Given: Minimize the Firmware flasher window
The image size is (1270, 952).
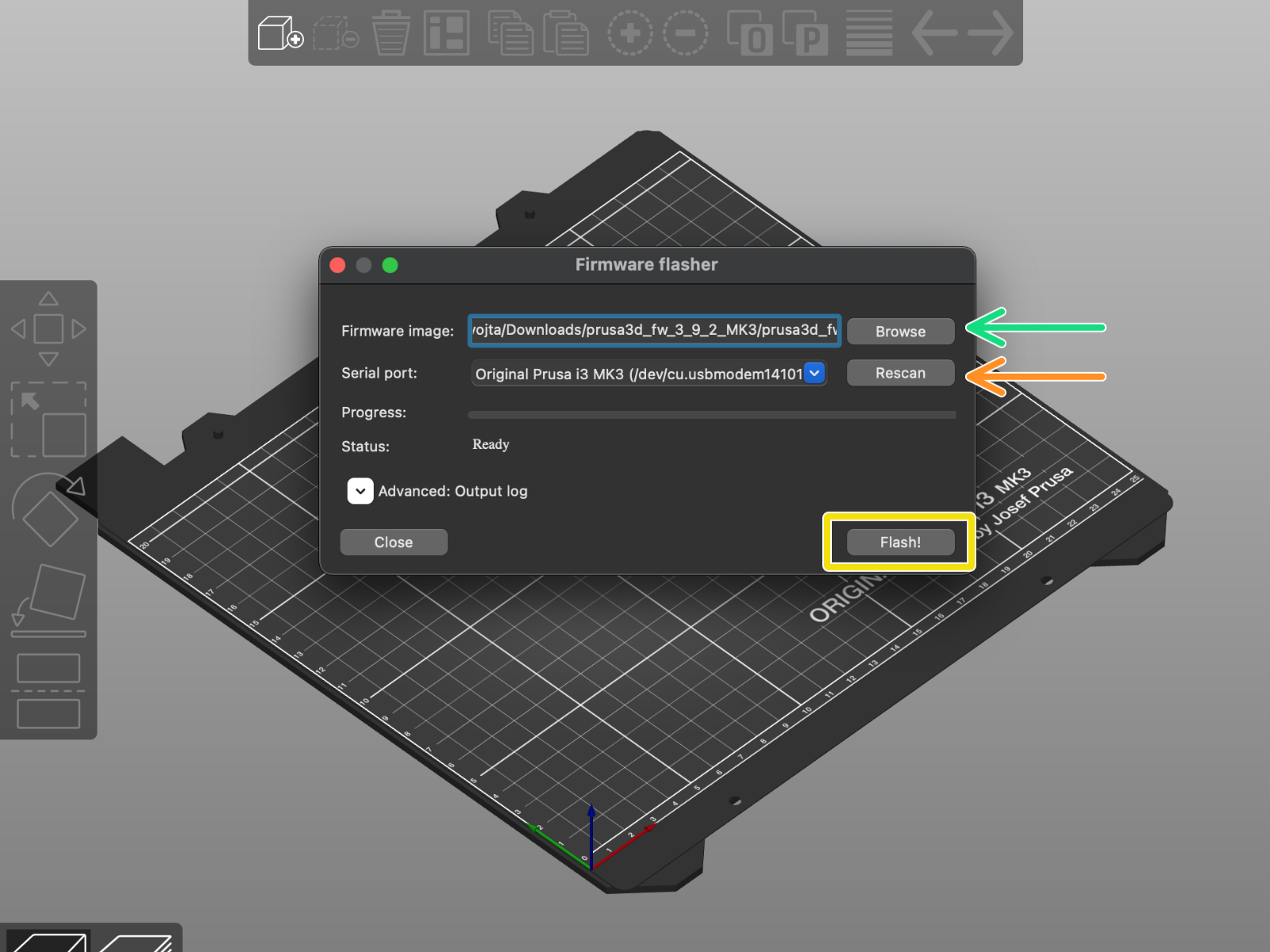Looking at the screenshot, I should [x=364, y=265].
